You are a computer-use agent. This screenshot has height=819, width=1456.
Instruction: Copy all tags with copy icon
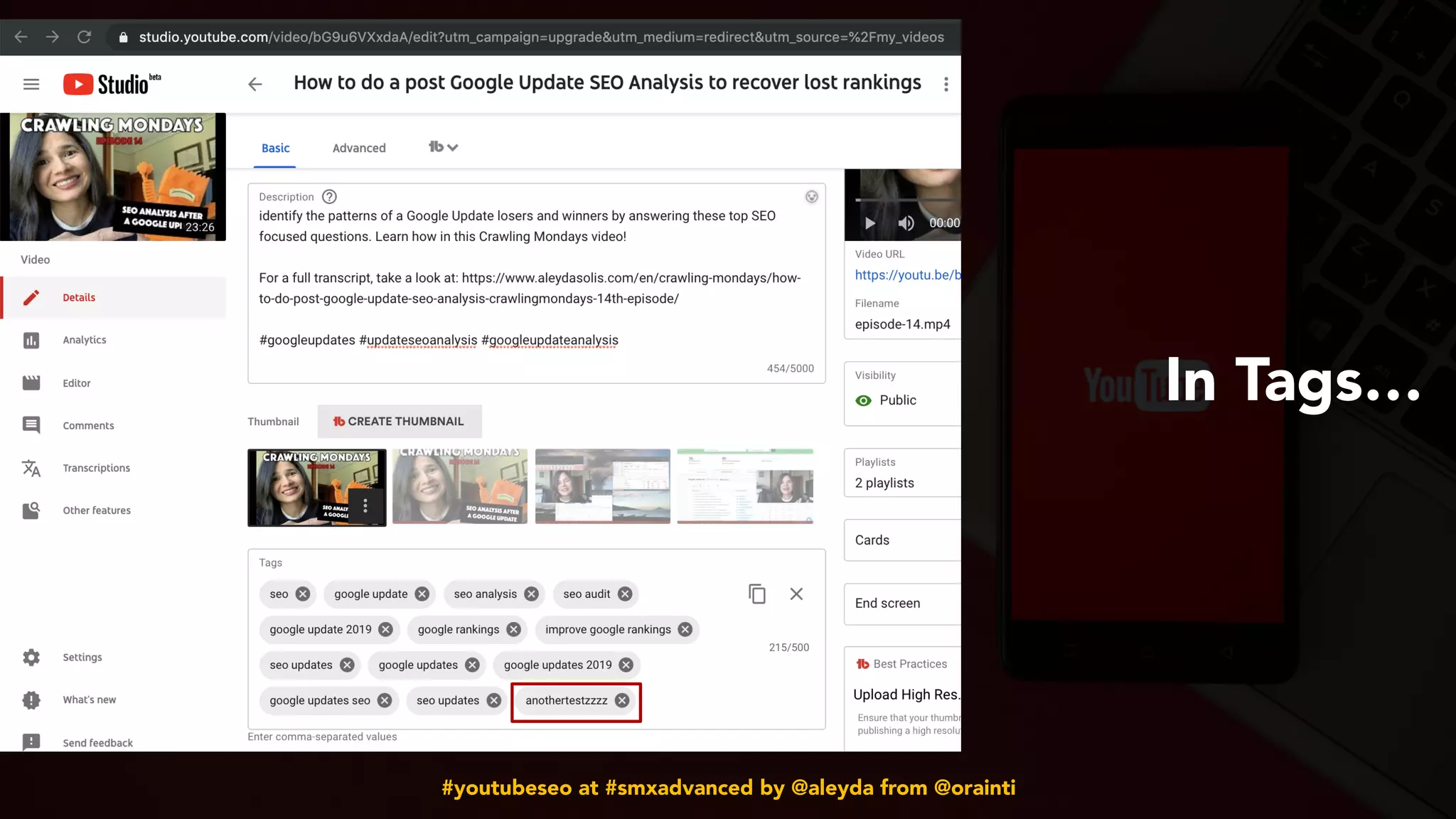pyautogui.click(x=757, y=594)
